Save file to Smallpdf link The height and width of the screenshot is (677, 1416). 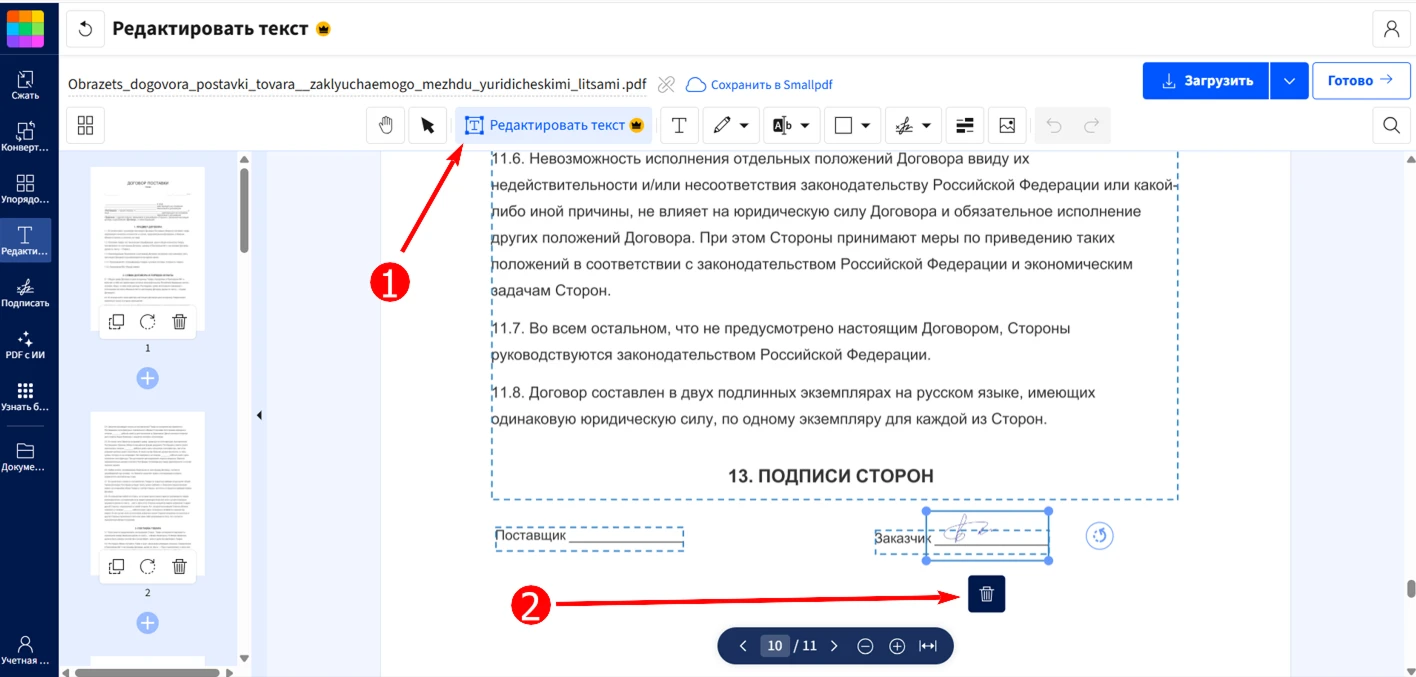(x=759, y=85)
